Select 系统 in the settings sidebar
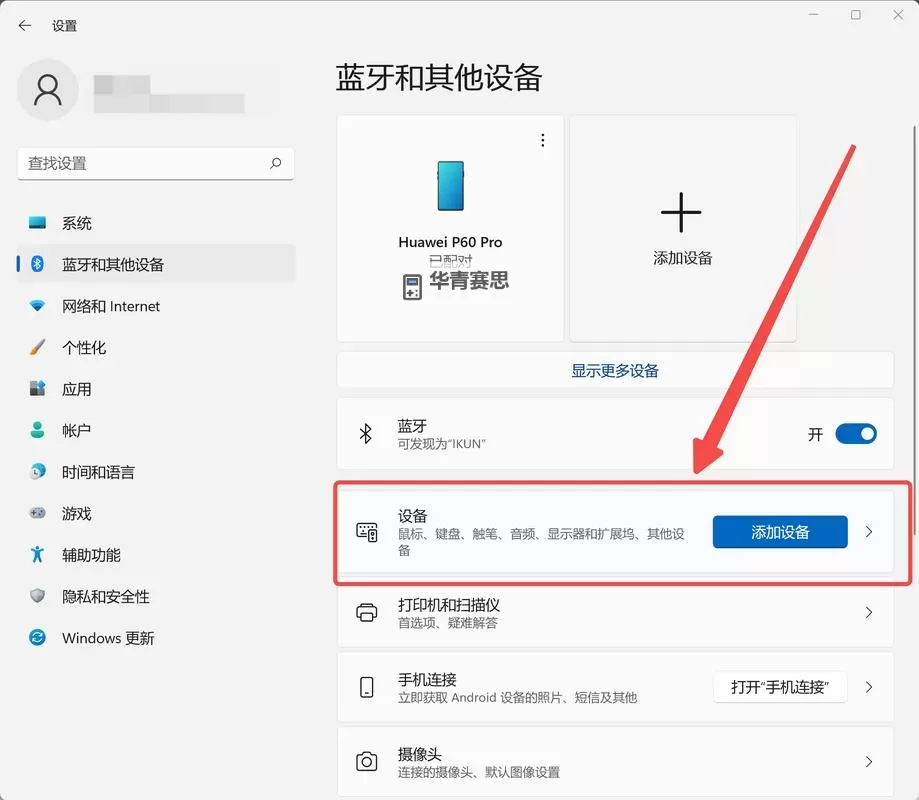 tap(80, 222)
